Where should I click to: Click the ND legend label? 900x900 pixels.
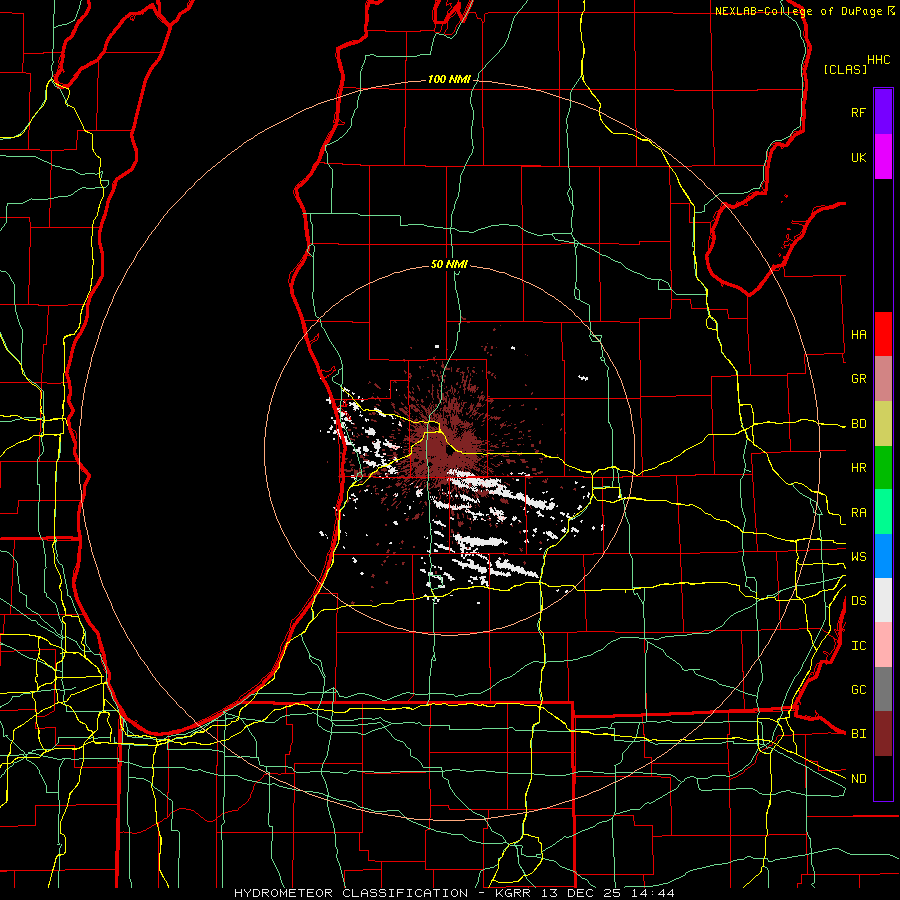pyautogui.click(x=858, y=778)
